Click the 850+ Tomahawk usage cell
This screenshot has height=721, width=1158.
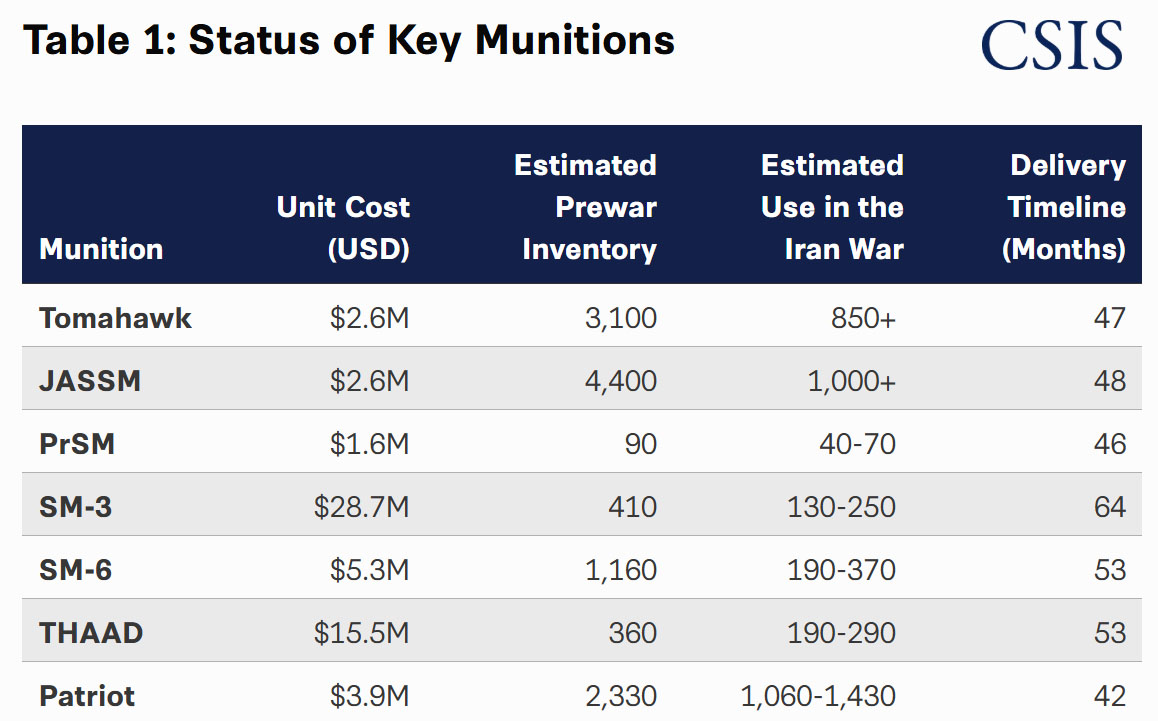click(x=863, y=318)
